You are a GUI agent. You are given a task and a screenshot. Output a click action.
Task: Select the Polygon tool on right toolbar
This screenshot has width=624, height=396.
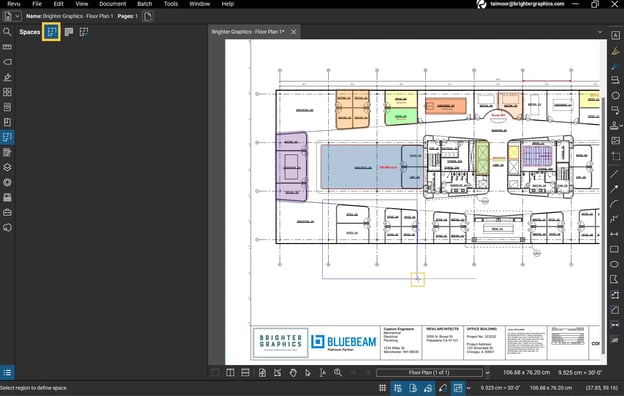[x=614, y=279]
